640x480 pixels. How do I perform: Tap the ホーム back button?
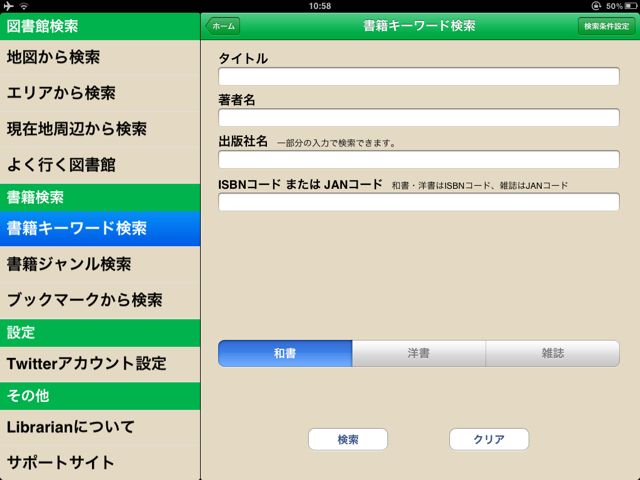(x=222, y=26)
